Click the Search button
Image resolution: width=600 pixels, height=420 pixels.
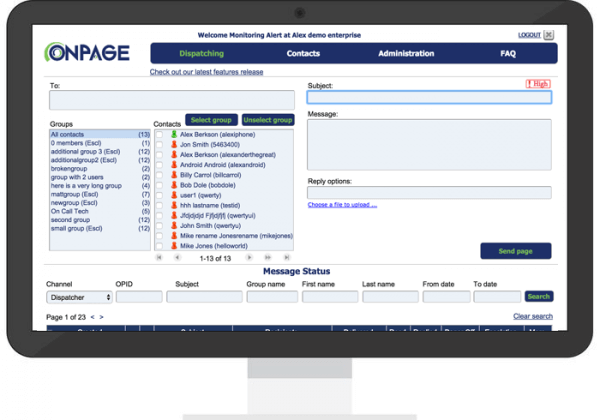pos(539,296)
